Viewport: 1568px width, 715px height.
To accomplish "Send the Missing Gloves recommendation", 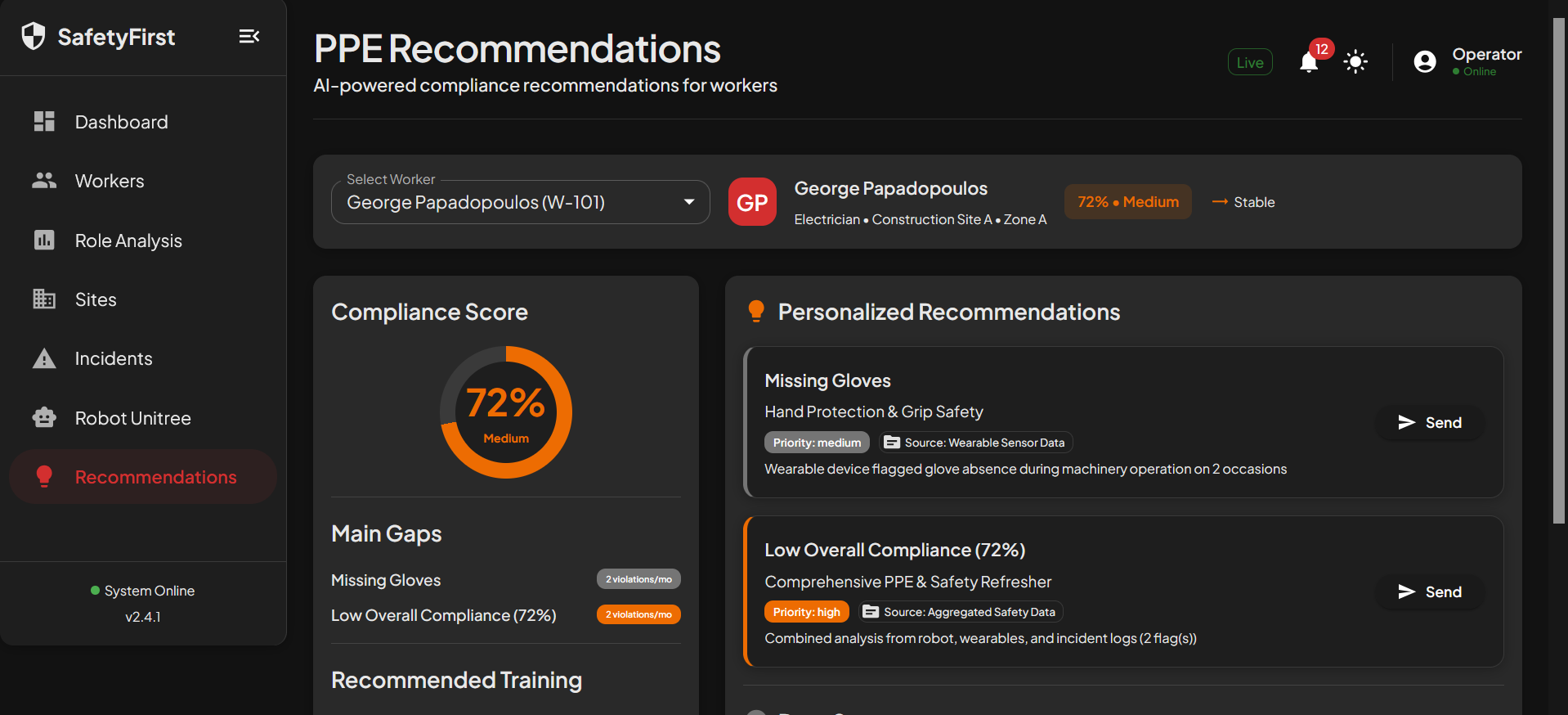I will (x=1430, y=422).
